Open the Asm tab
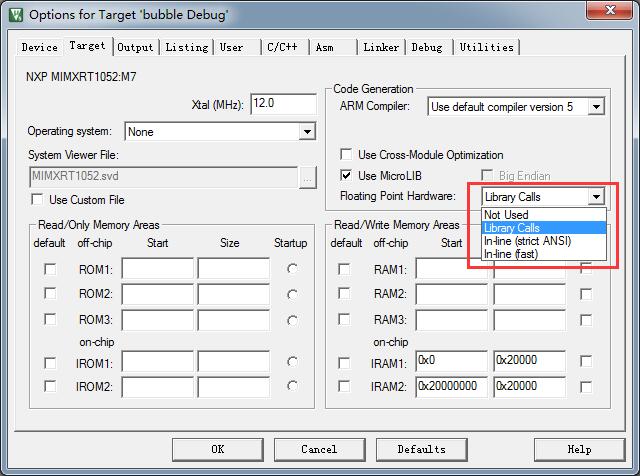Screen dimensions: 640x476 (x=324, y=47)
